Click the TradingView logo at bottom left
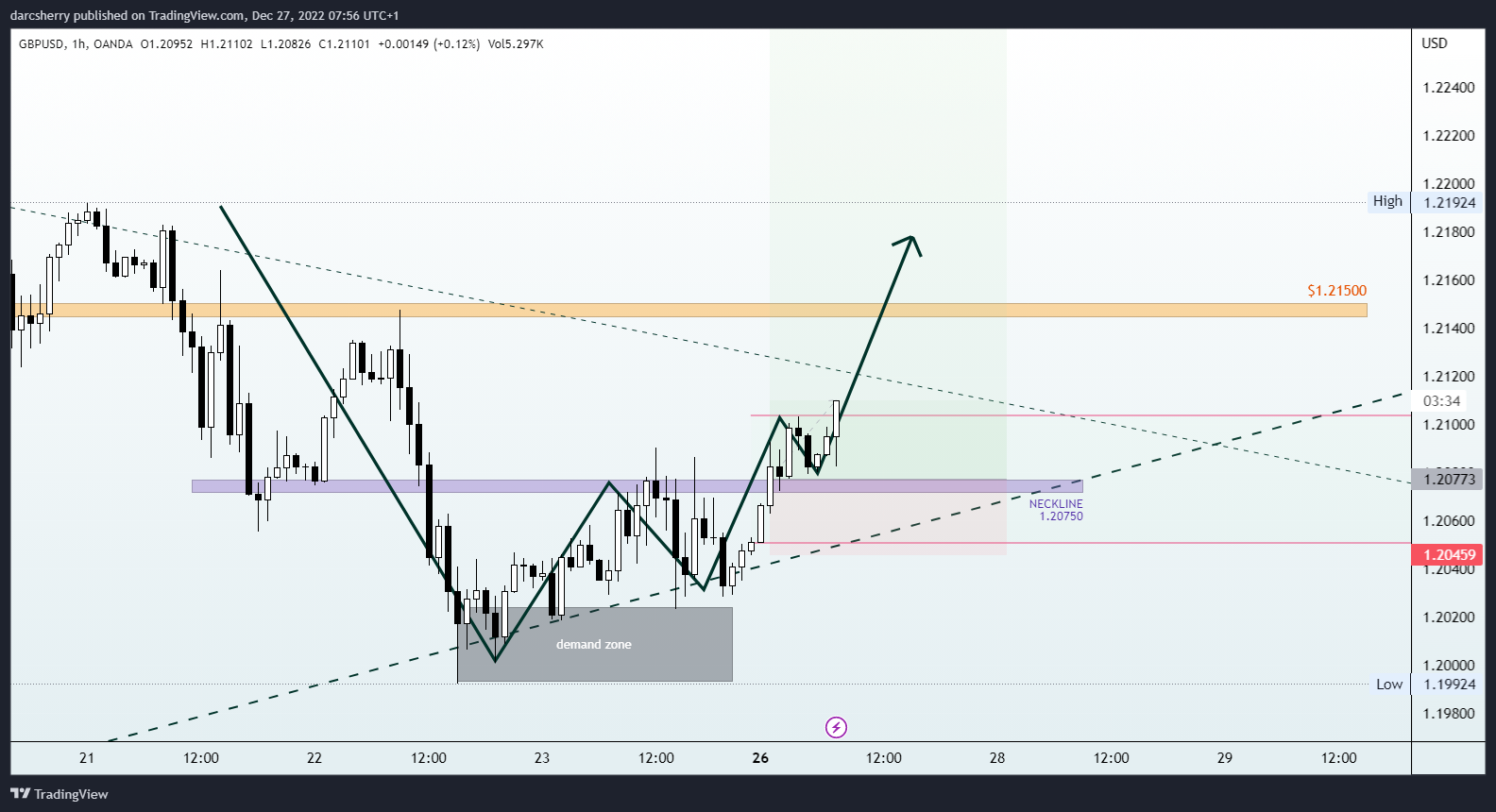The width and height of the screenshot is (1496, 812). pos(59,794)
